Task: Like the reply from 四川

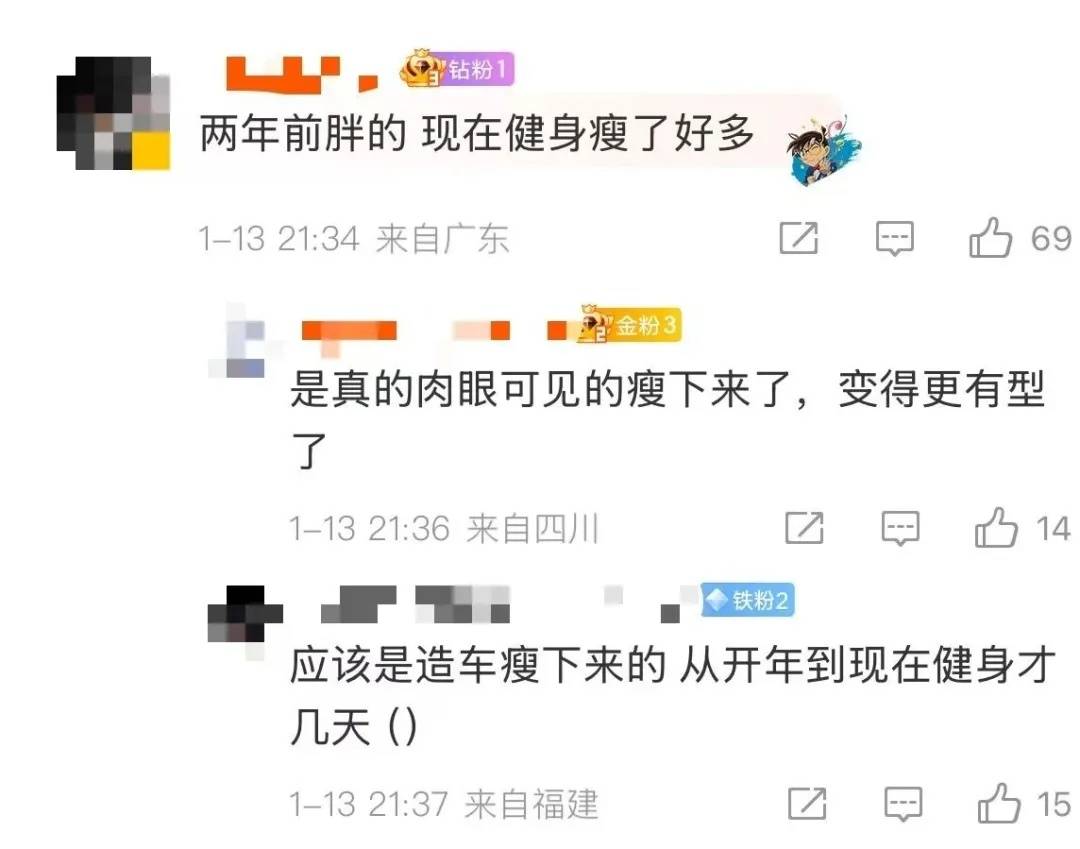Action: coord(996,527)
